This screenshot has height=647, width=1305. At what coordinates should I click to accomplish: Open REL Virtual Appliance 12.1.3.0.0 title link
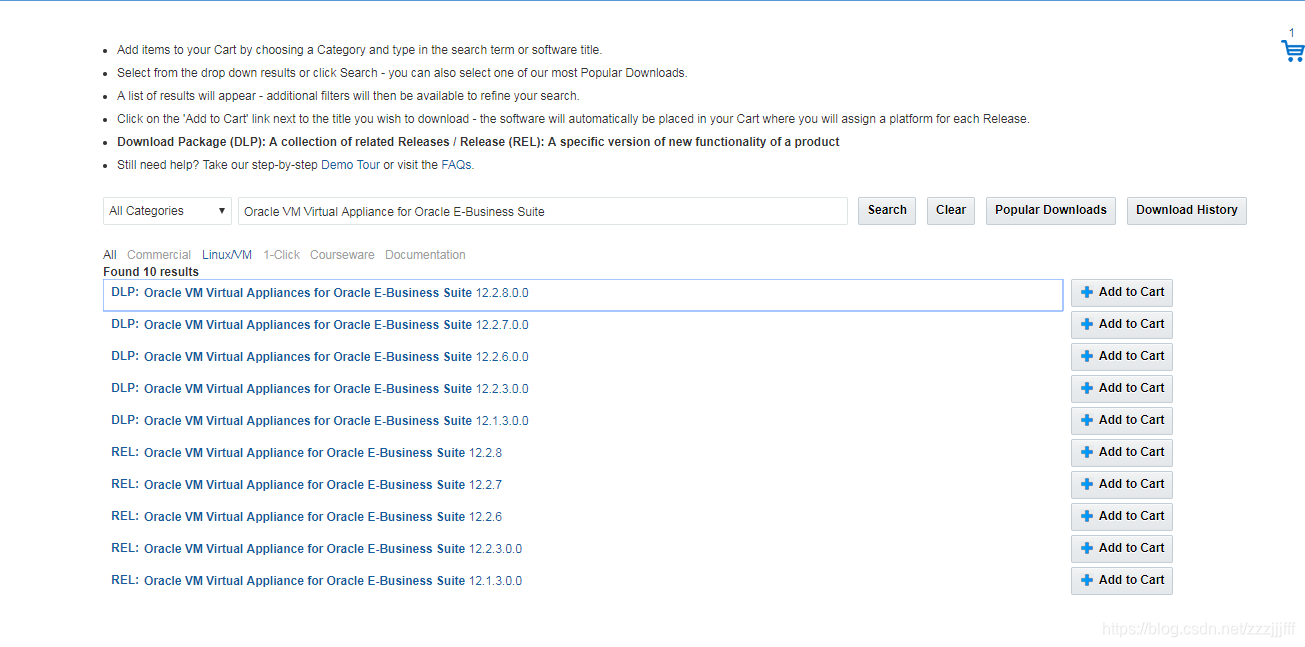tap(333, 581)
